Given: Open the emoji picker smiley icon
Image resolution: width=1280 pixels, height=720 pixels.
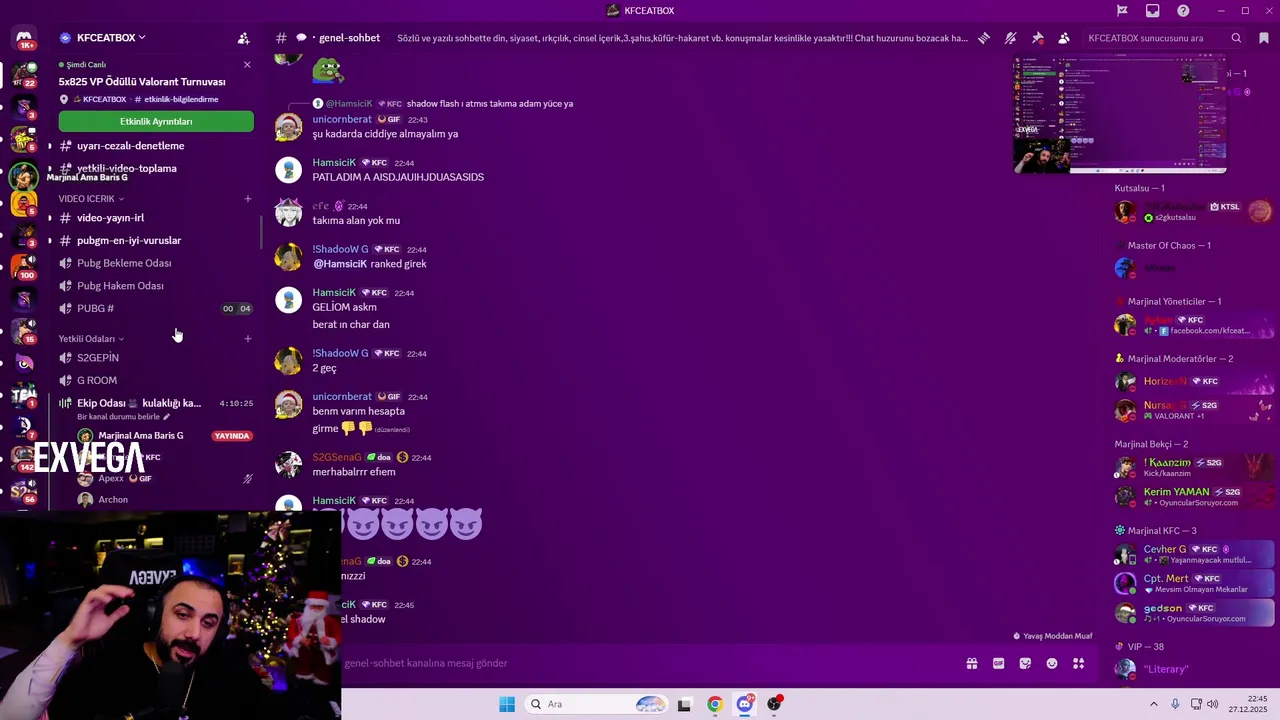Looking at the screenshot, I should (x=1052, y=663).
